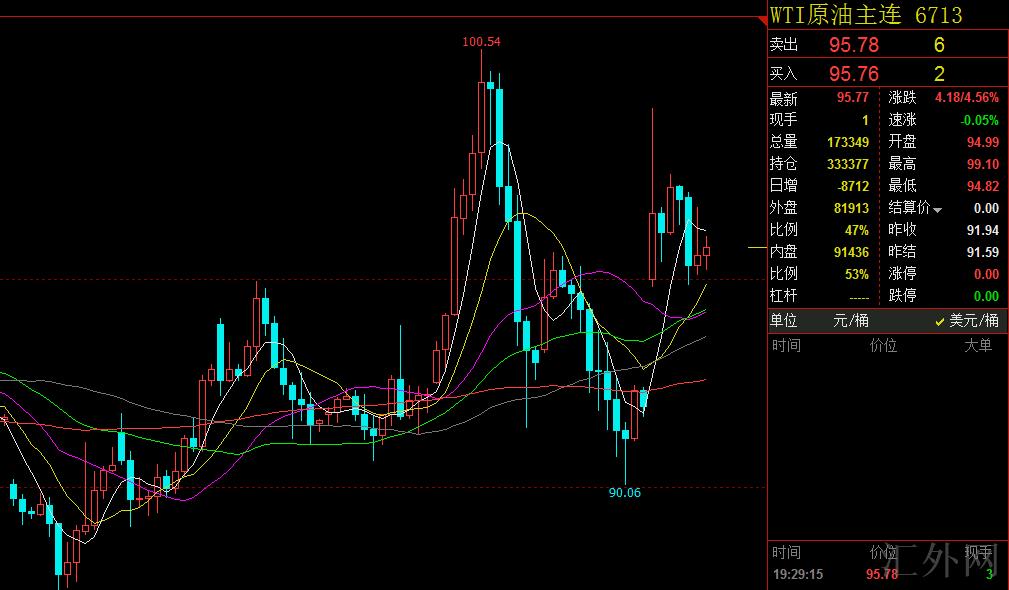This screenshot has height=590, width=1009.
Task: Click contract code 6713 in header
Action: click(939, 15)
